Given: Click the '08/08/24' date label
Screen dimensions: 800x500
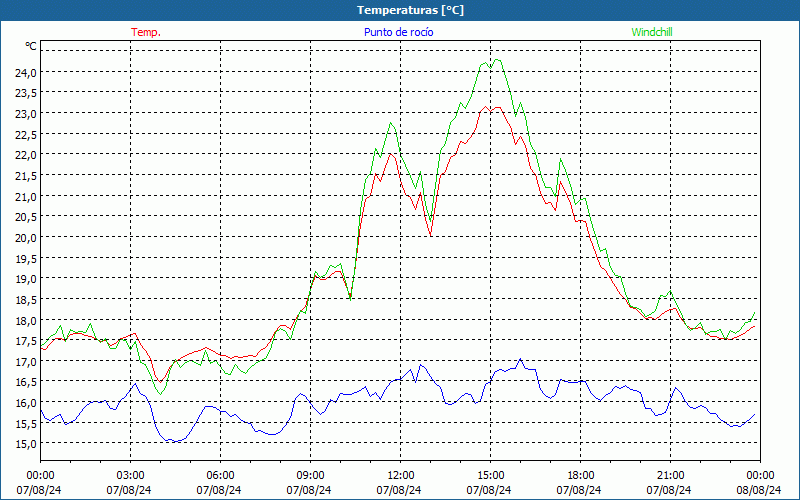Looking at the screenshot, I should pos(759,490).
